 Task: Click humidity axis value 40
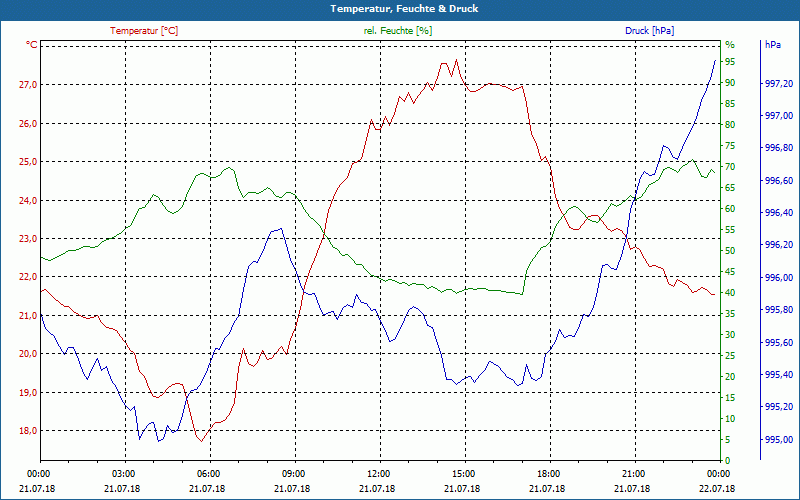(x=730, y=292)
